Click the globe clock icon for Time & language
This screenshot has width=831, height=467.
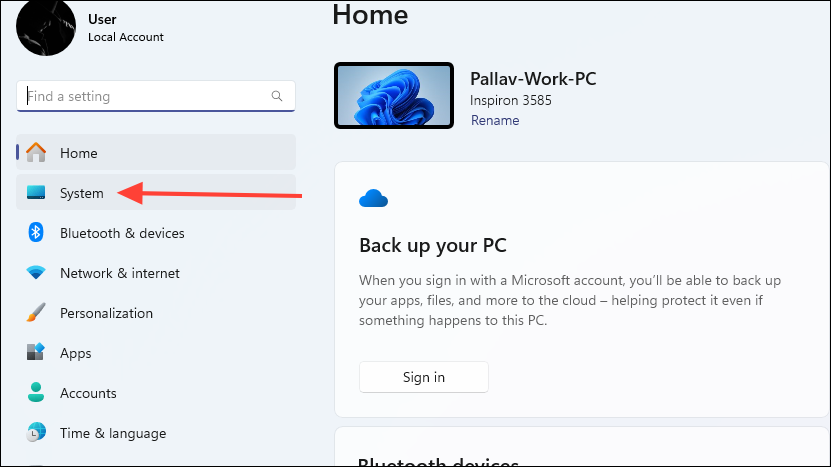tap(36, 433)
